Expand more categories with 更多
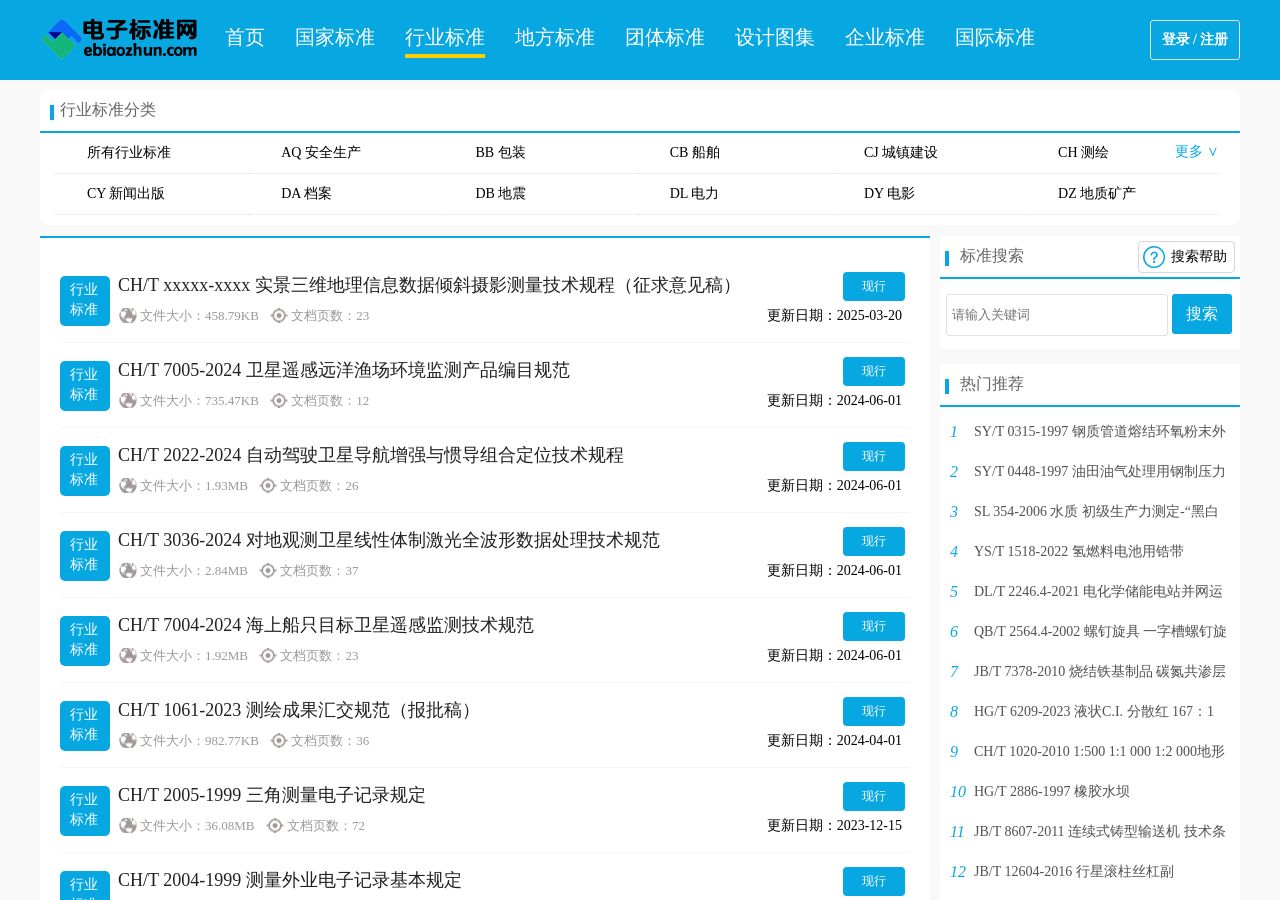Viewport: 1280px width, 900px height. [1196, 152]
